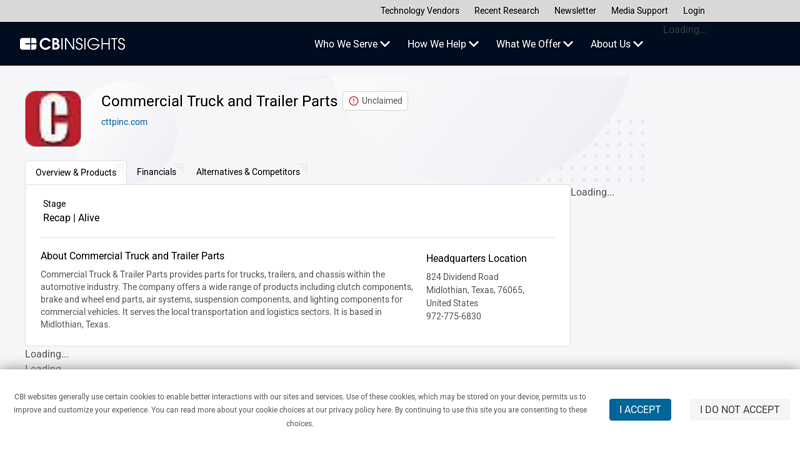Image resolution: width=800 pixels, height=450 pixels.
Task: Select the Overview & Products tab
Action: (76, 172)
